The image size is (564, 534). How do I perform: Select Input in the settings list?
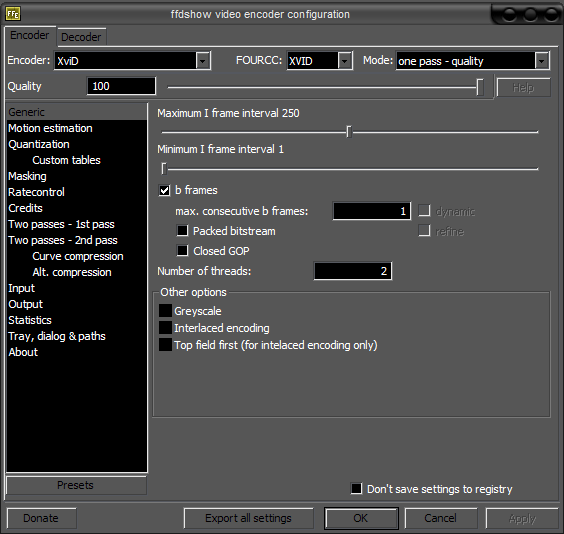pos(77,288)
